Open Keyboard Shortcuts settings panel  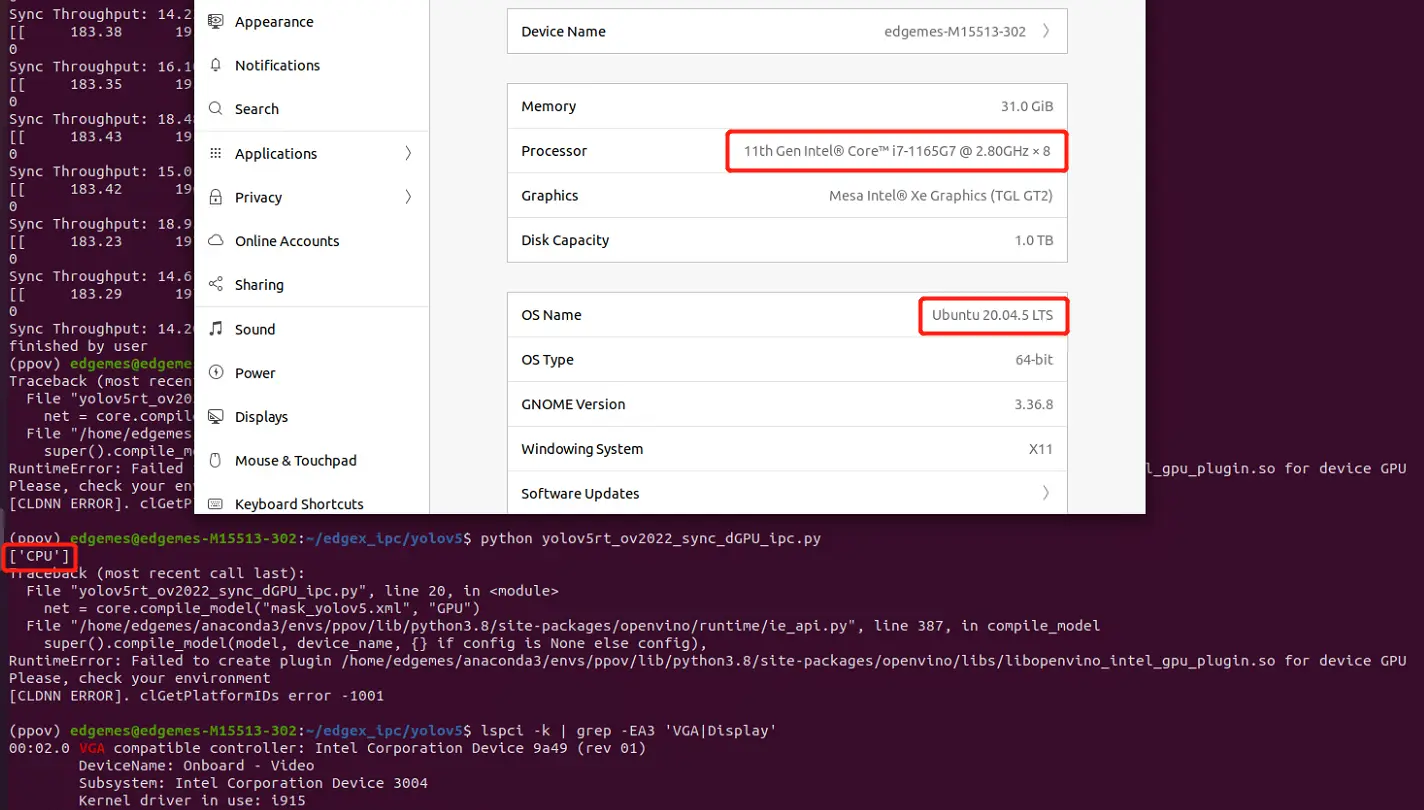(x=299, y=504)
